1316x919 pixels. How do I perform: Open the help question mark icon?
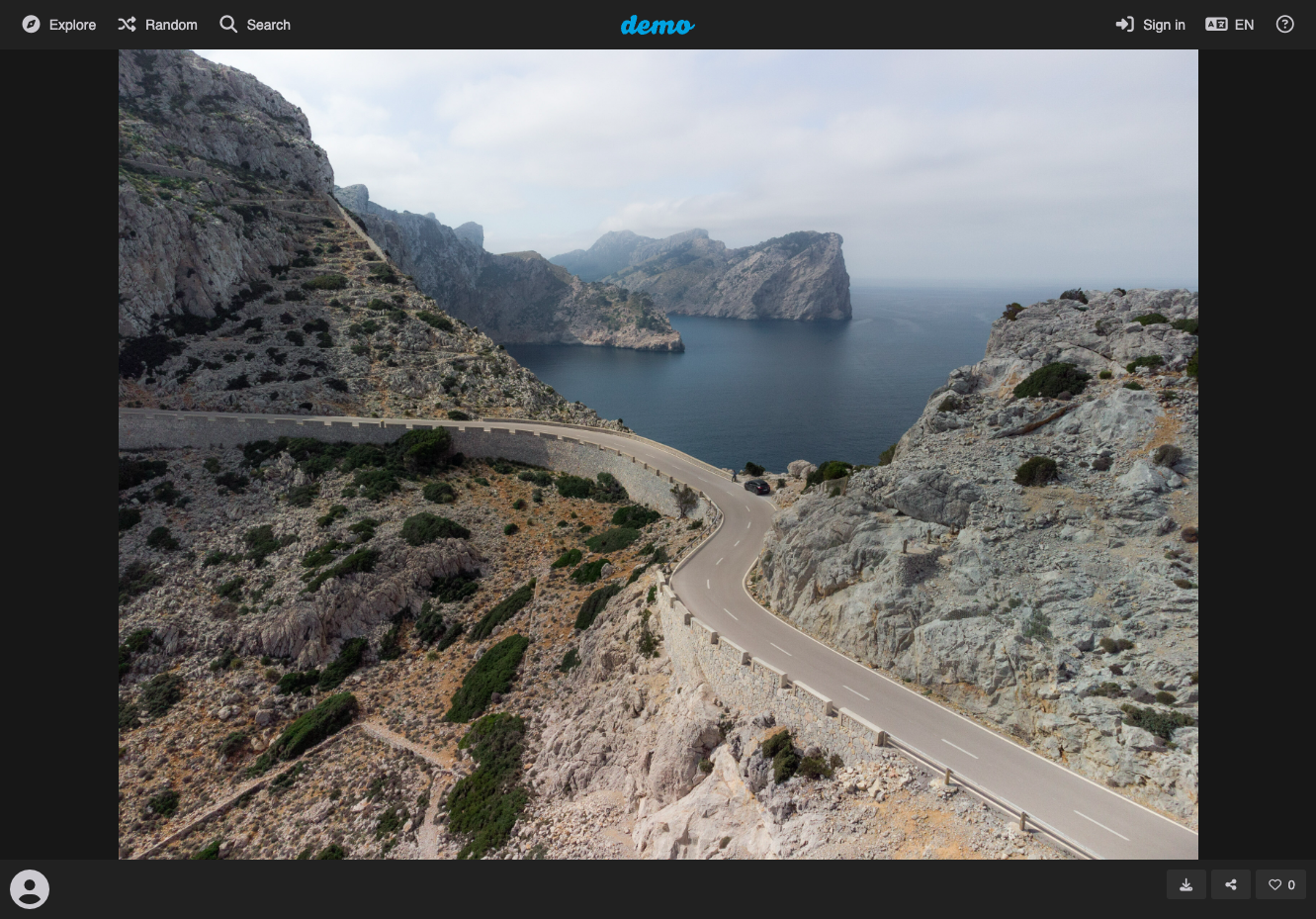pos(1285,25)
